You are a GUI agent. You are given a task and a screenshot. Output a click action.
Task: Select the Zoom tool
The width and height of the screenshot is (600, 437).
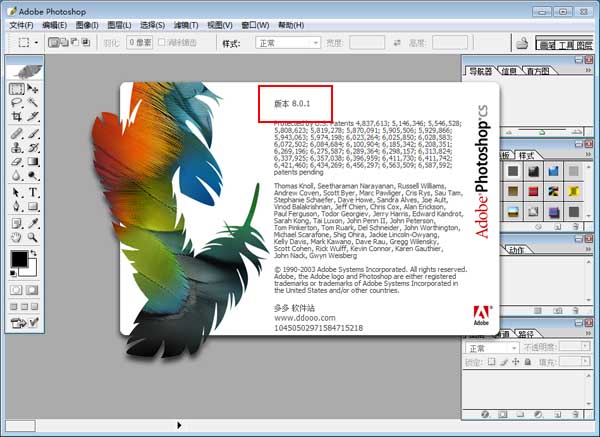point(33,237)
